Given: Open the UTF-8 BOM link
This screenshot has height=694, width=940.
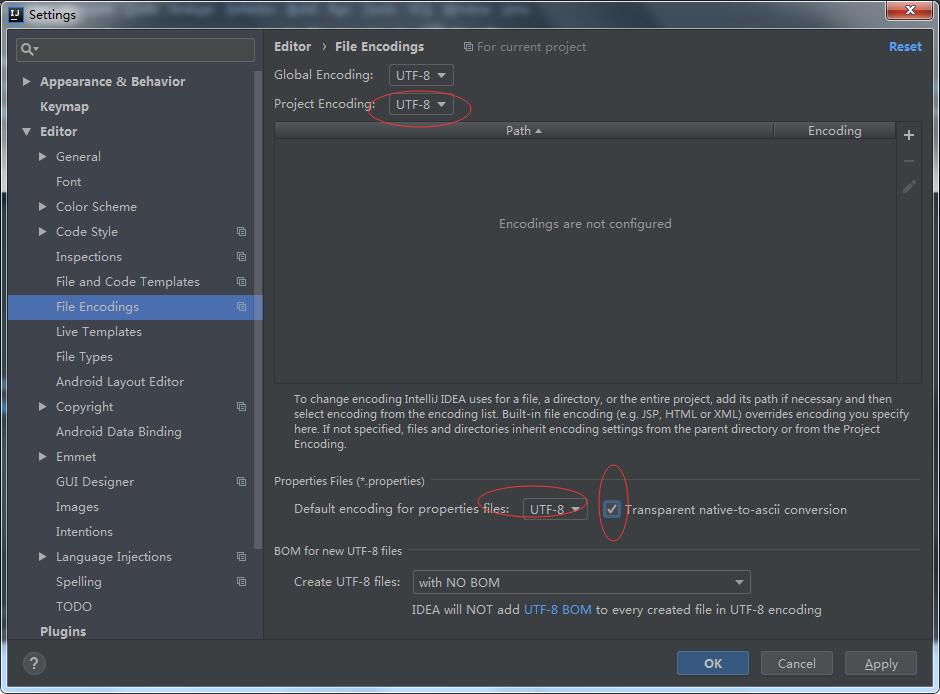Looking at the screenshot, I should point(557,609).
